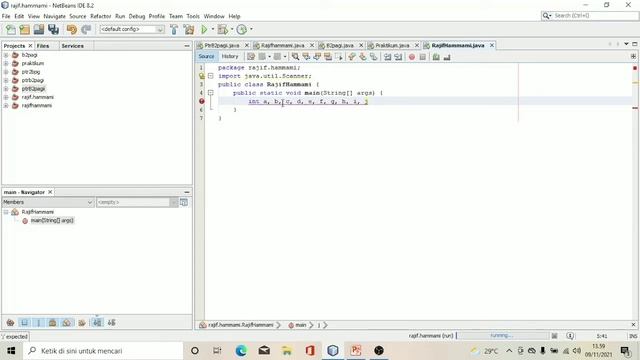Switch to the Files tab
The image size is (640, 360).
click(43, 46)
